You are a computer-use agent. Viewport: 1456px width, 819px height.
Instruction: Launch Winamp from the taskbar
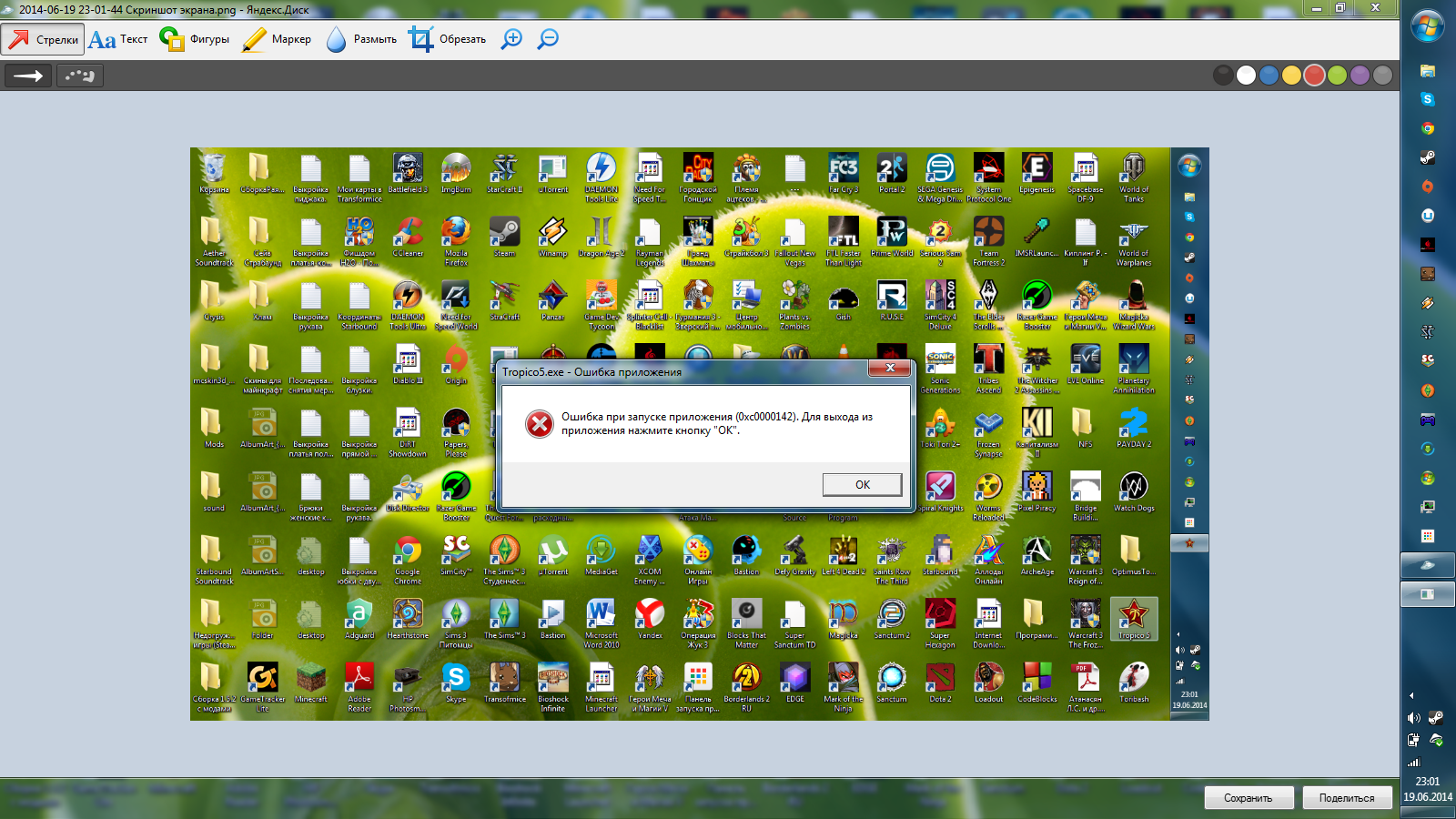click(1428, 303)
